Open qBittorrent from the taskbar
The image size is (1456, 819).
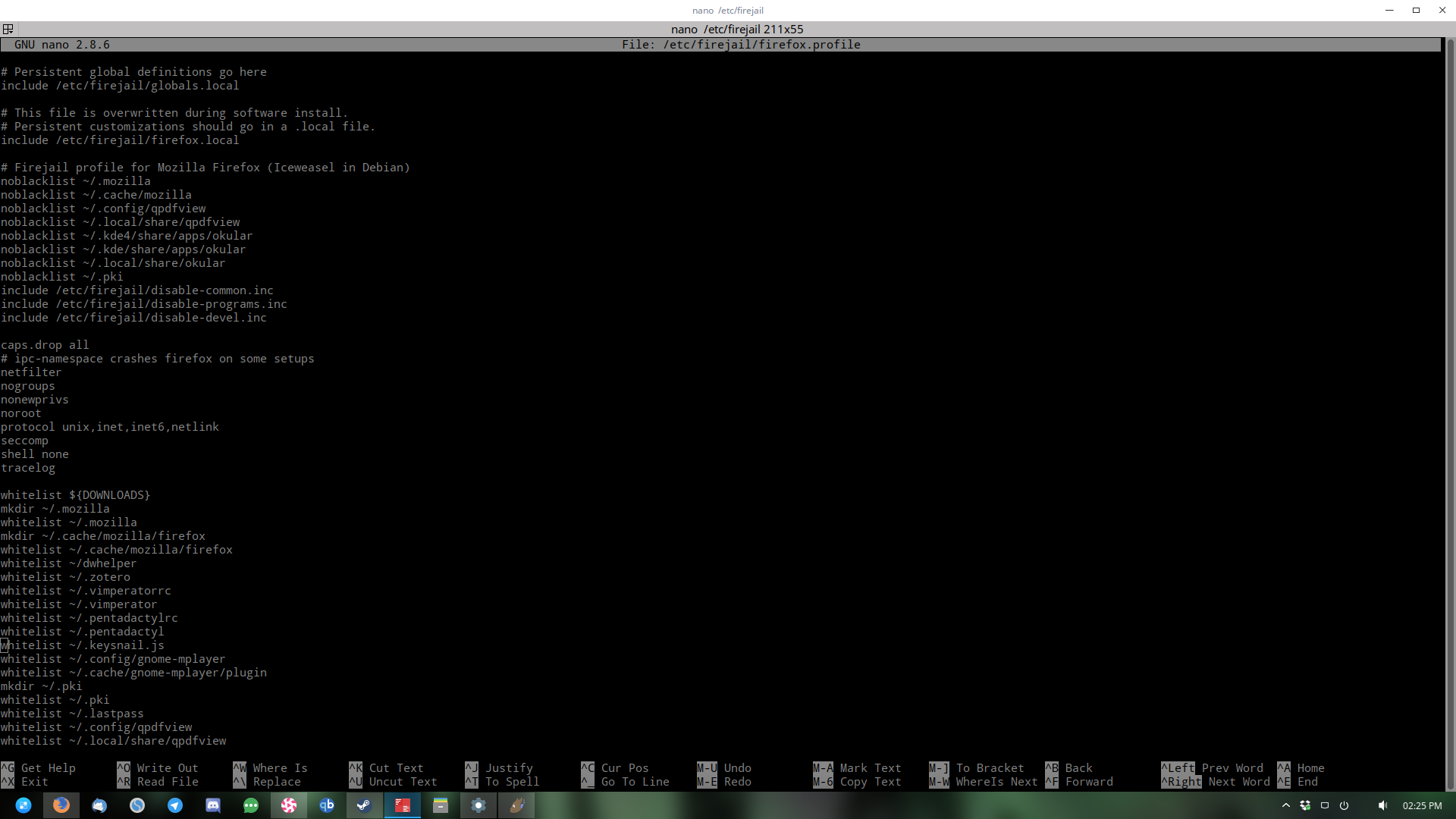pos(327,805)
